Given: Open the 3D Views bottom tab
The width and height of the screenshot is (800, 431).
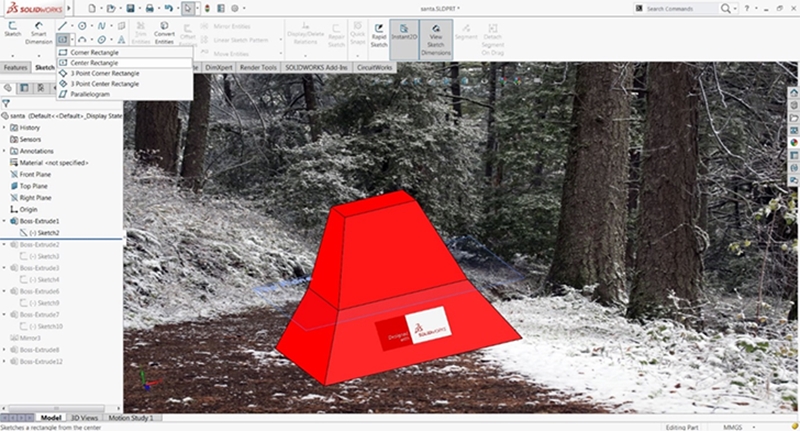Looking at the screenshot, I should [x=84, y=418].
